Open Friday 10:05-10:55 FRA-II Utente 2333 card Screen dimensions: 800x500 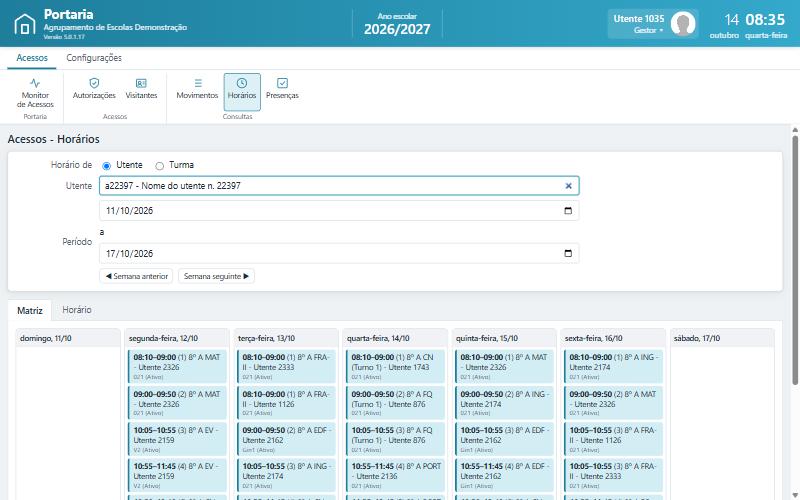click(x=613, y=476)
